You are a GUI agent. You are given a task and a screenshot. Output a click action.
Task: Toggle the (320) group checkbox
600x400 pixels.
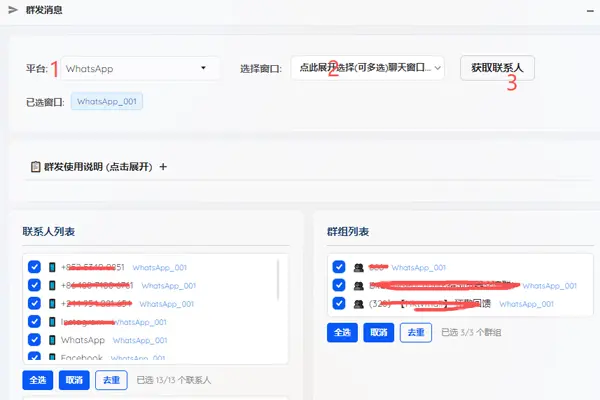point(339,303)
